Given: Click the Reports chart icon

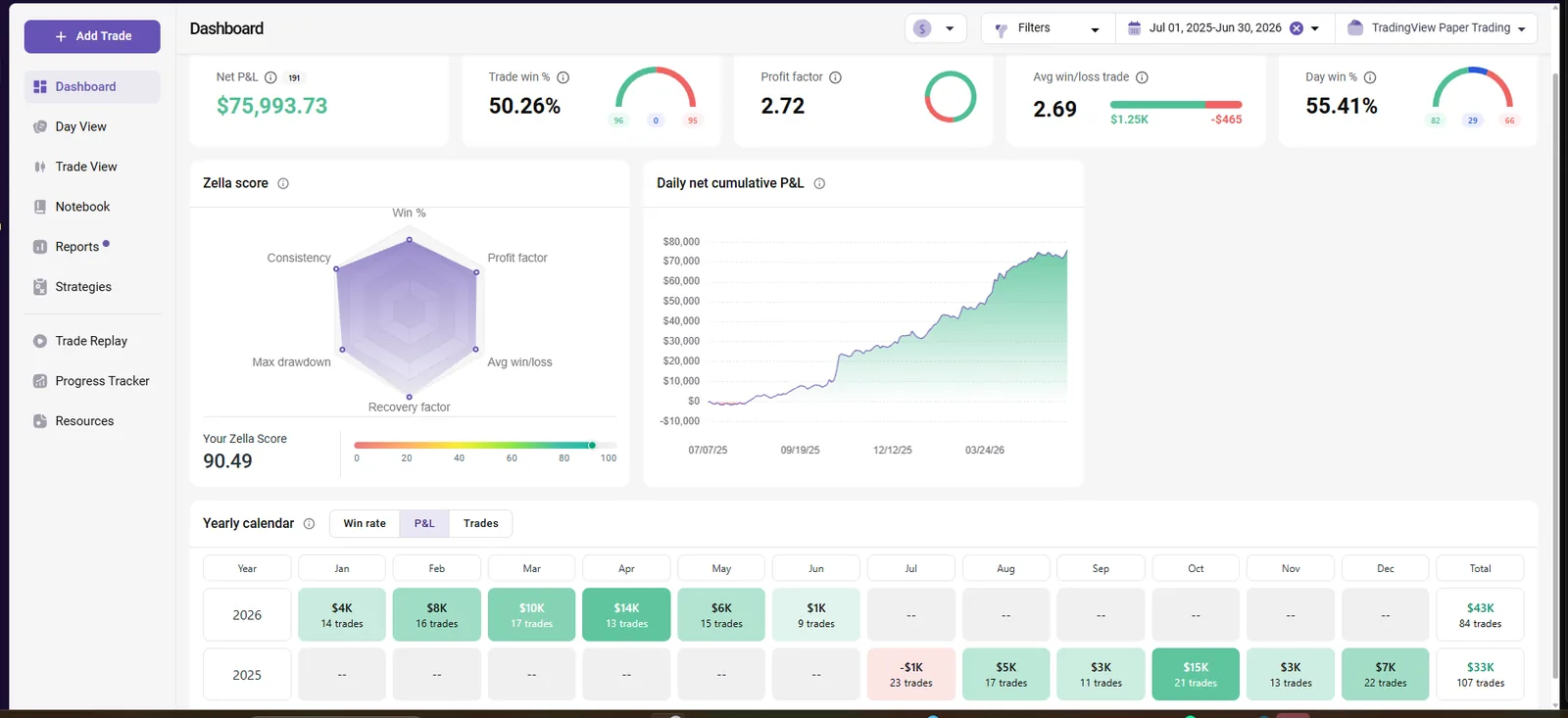Looking at the screenshot, I should point(40,247).
